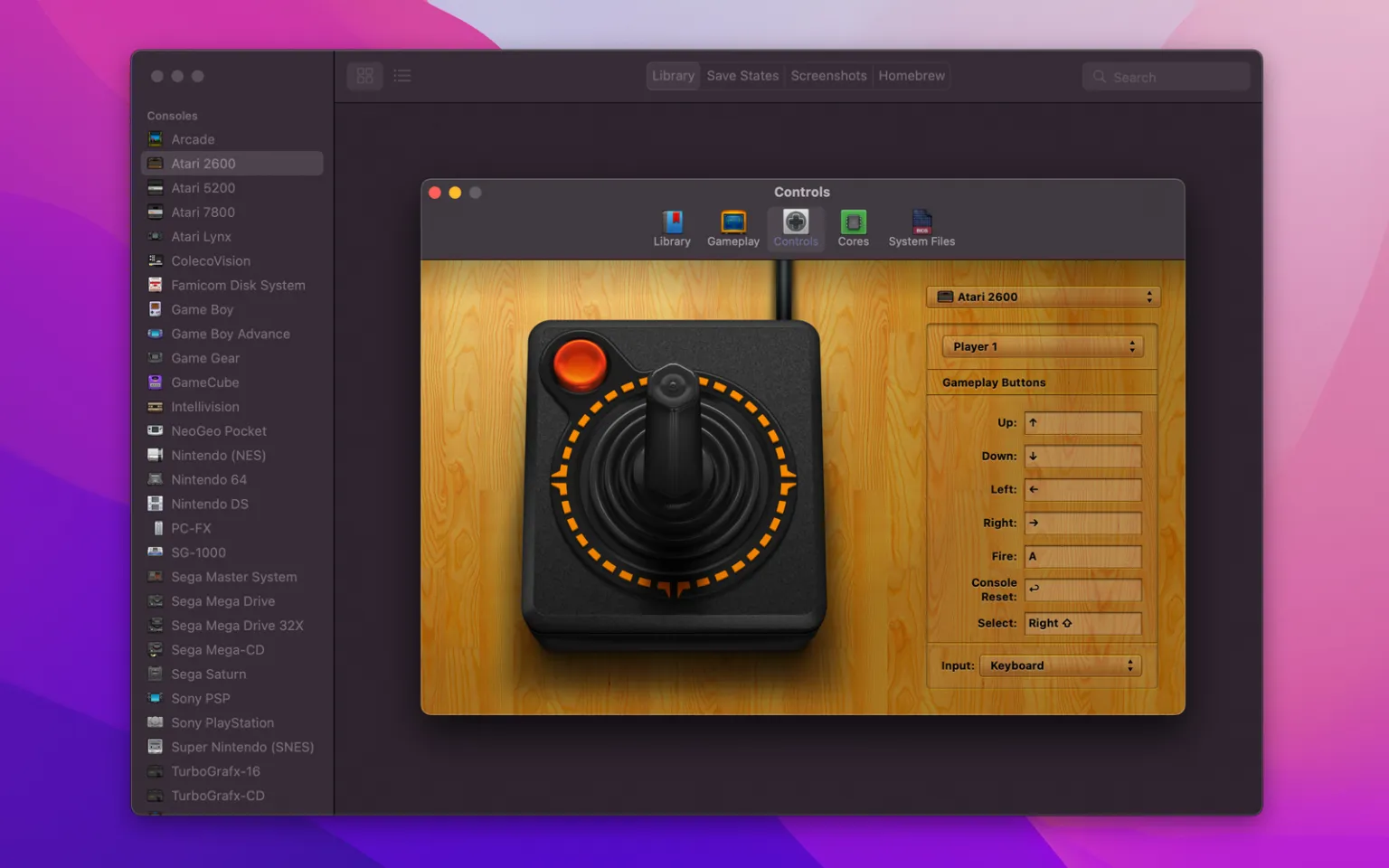Viewport: 1389px width, 868px height.
Task: Click the Fire key binding field
Action: tap(1082, 556)
